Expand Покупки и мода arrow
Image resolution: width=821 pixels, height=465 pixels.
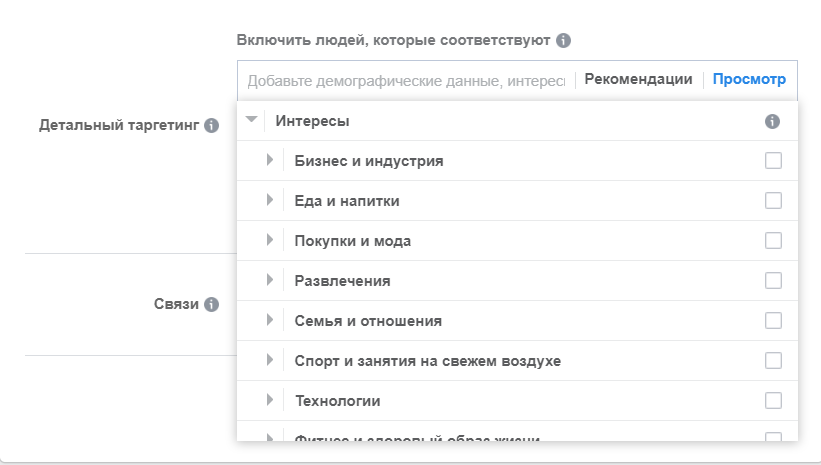tap(270, 240)
